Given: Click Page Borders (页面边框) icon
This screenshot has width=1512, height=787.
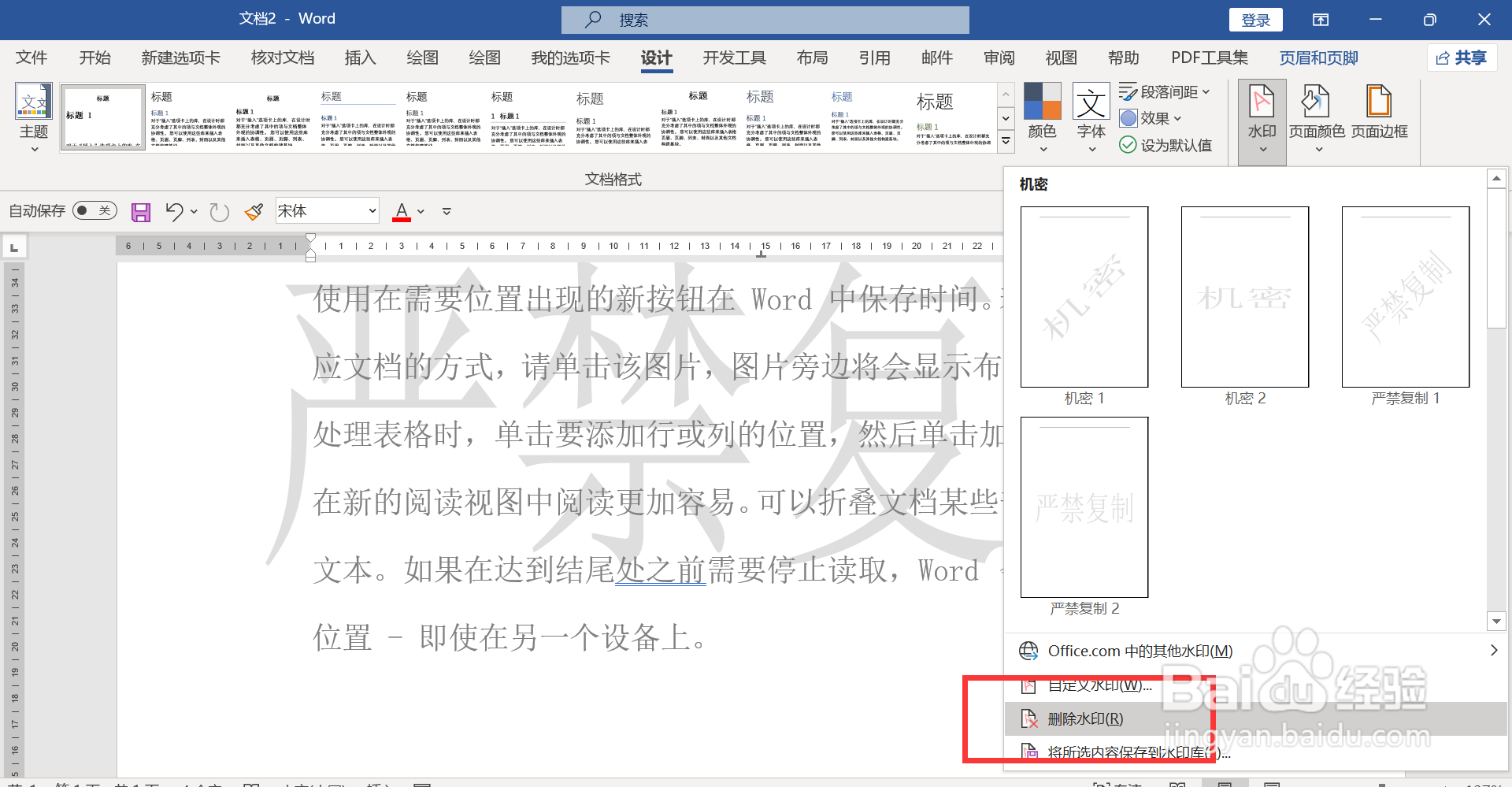Looking at the screenshot, I should (x=1379, y=112).
